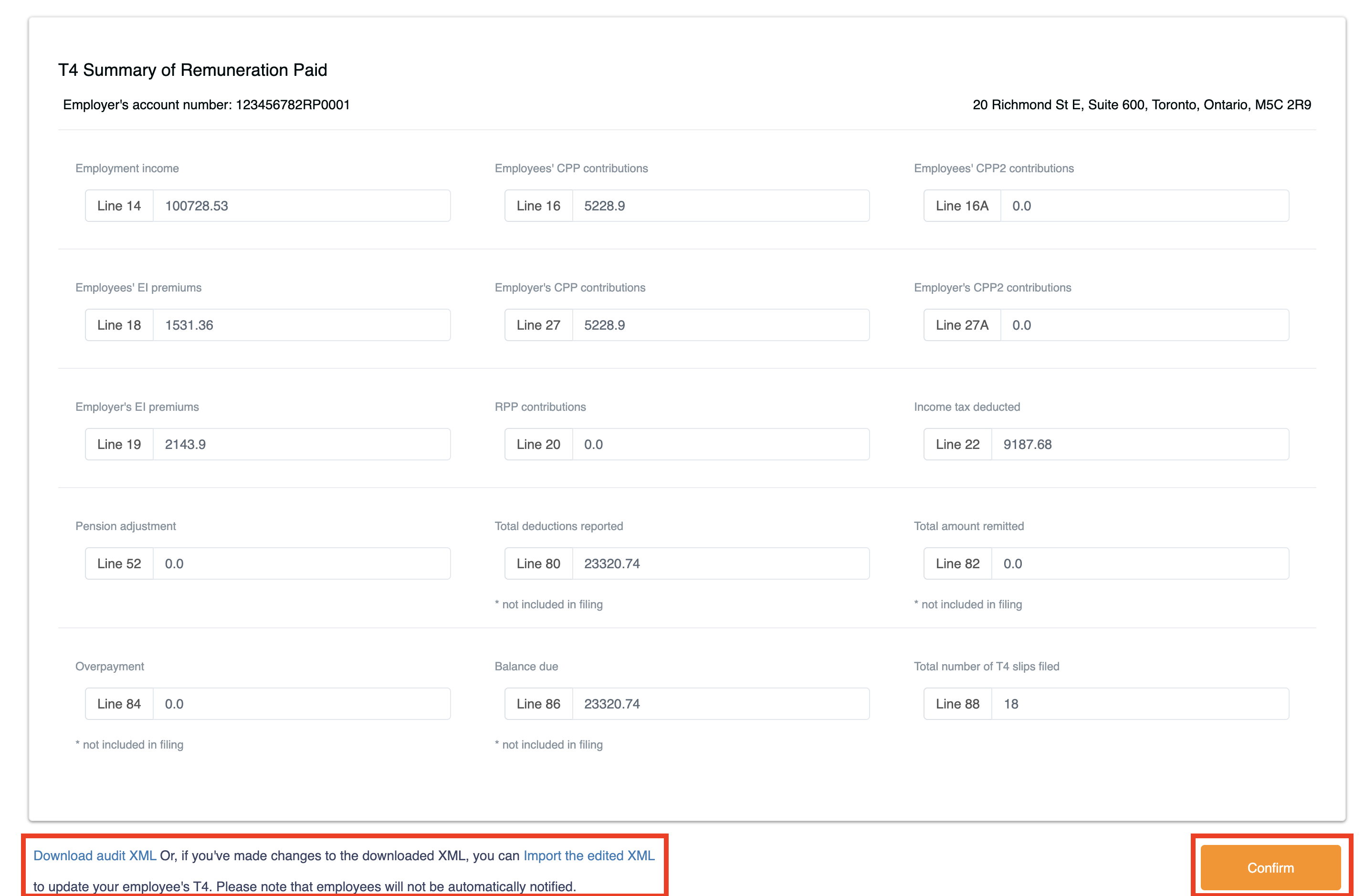
Task: Follow the Import the edited XML link
Action: pyautogui.click(x=589, y=855)
